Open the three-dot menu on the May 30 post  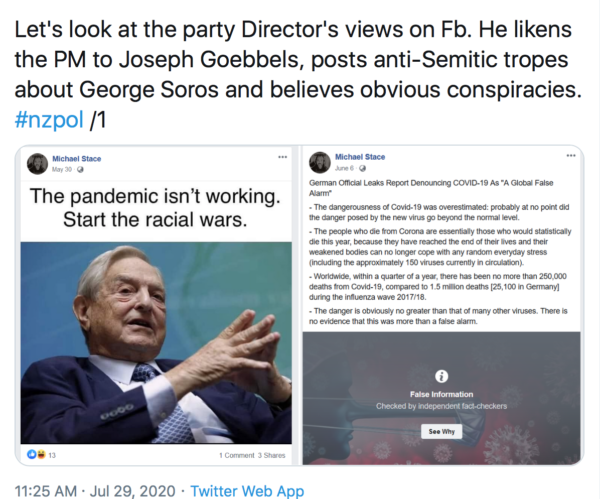pos(282,157)
